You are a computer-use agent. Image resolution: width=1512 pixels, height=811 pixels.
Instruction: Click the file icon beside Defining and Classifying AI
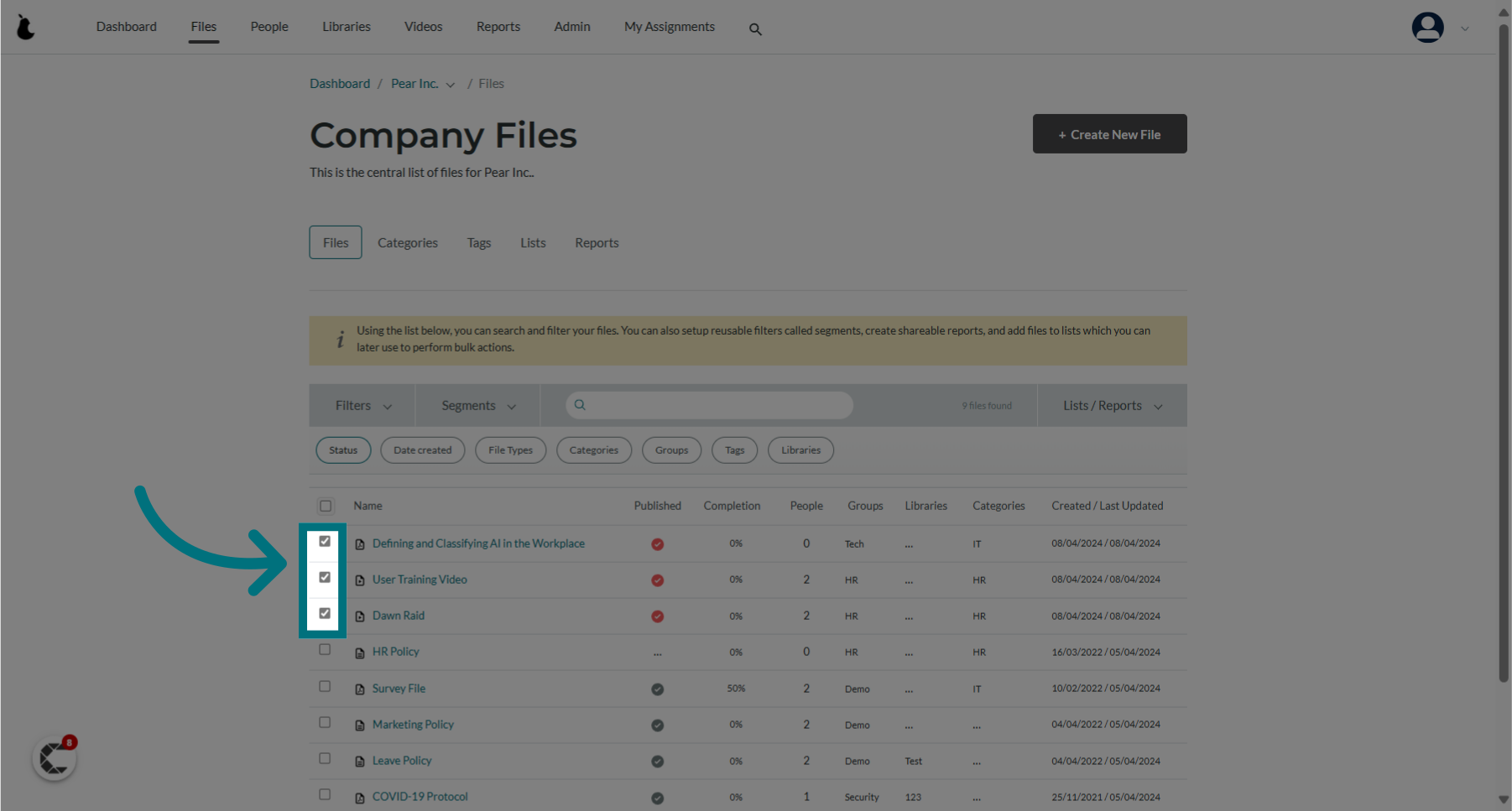tap(360, 544)
